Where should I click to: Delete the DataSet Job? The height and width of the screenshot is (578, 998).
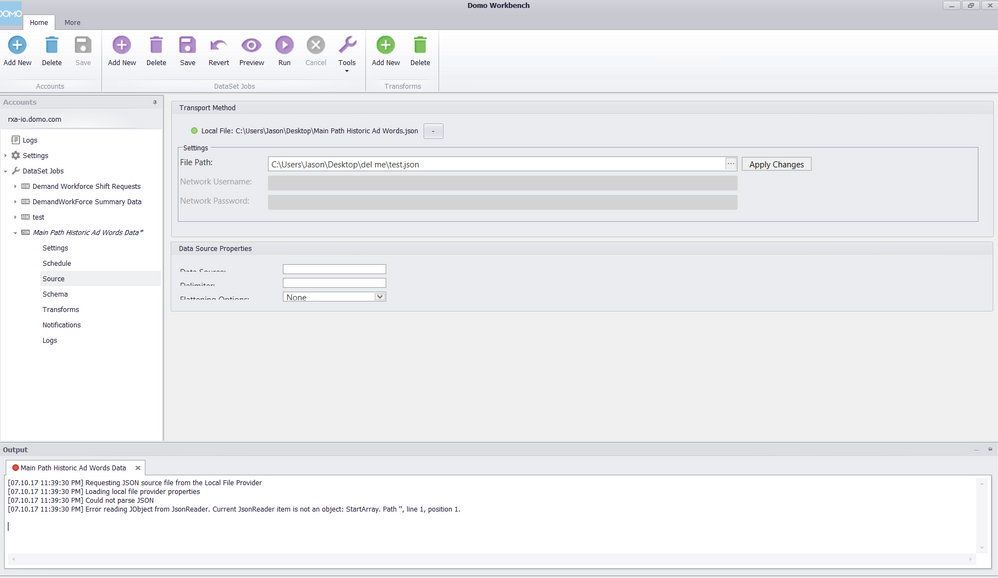click(x=156, y=51)
